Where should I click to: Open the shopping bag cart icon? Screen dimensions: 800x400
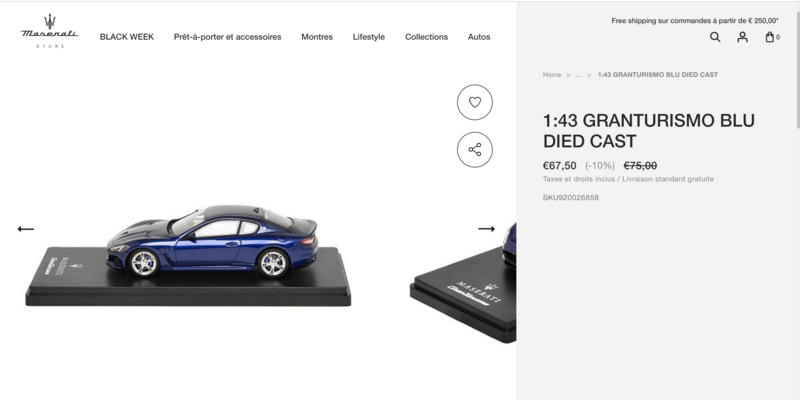coord(772,37)
